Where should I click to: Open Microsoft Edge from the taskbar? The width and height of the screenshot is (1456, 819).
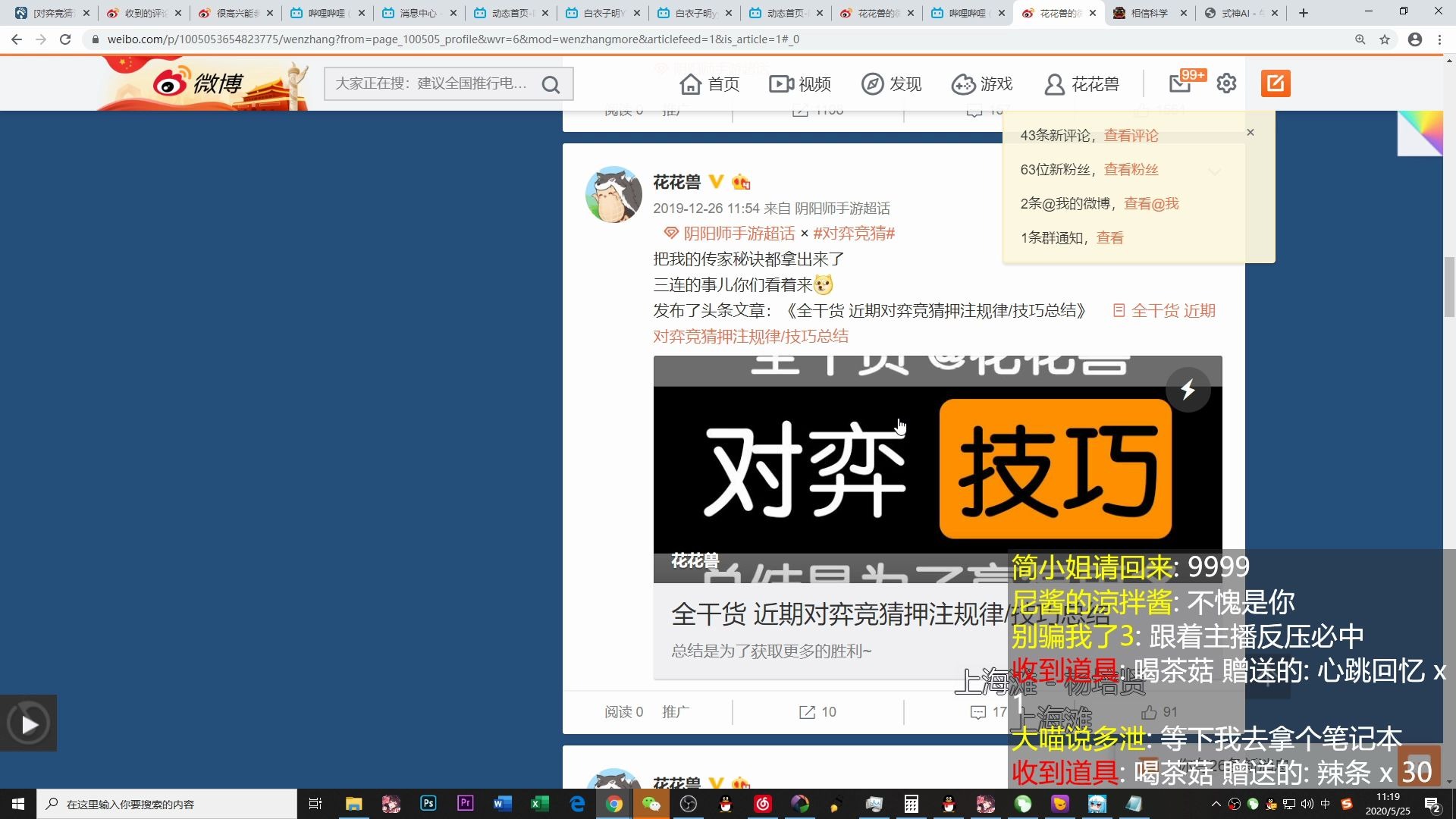point(577,804)
